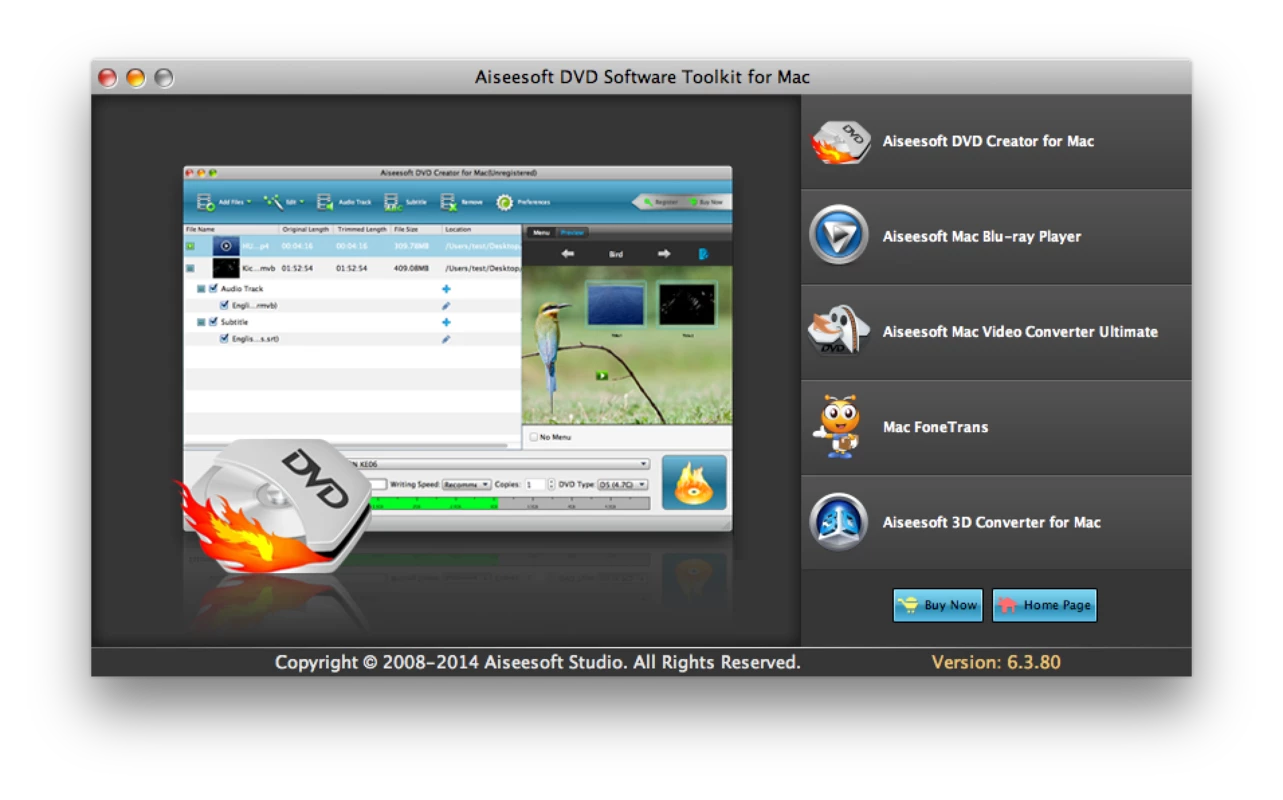Screen dimensions: 1283x800
Task: Collapse the Subtitle tree node
Action: (201, 322)
